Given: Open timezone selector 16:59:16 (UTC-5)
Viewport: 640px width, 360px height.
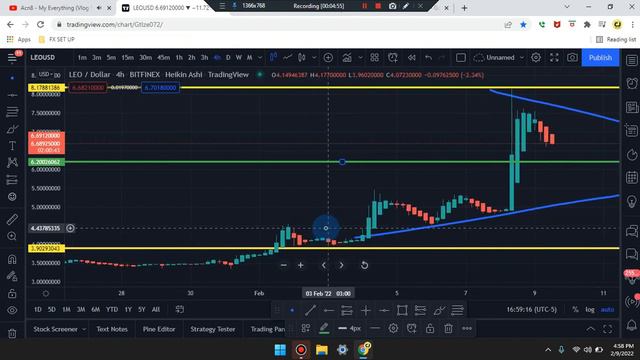Looking at the screenshot, I should click(x=531, y=309).
